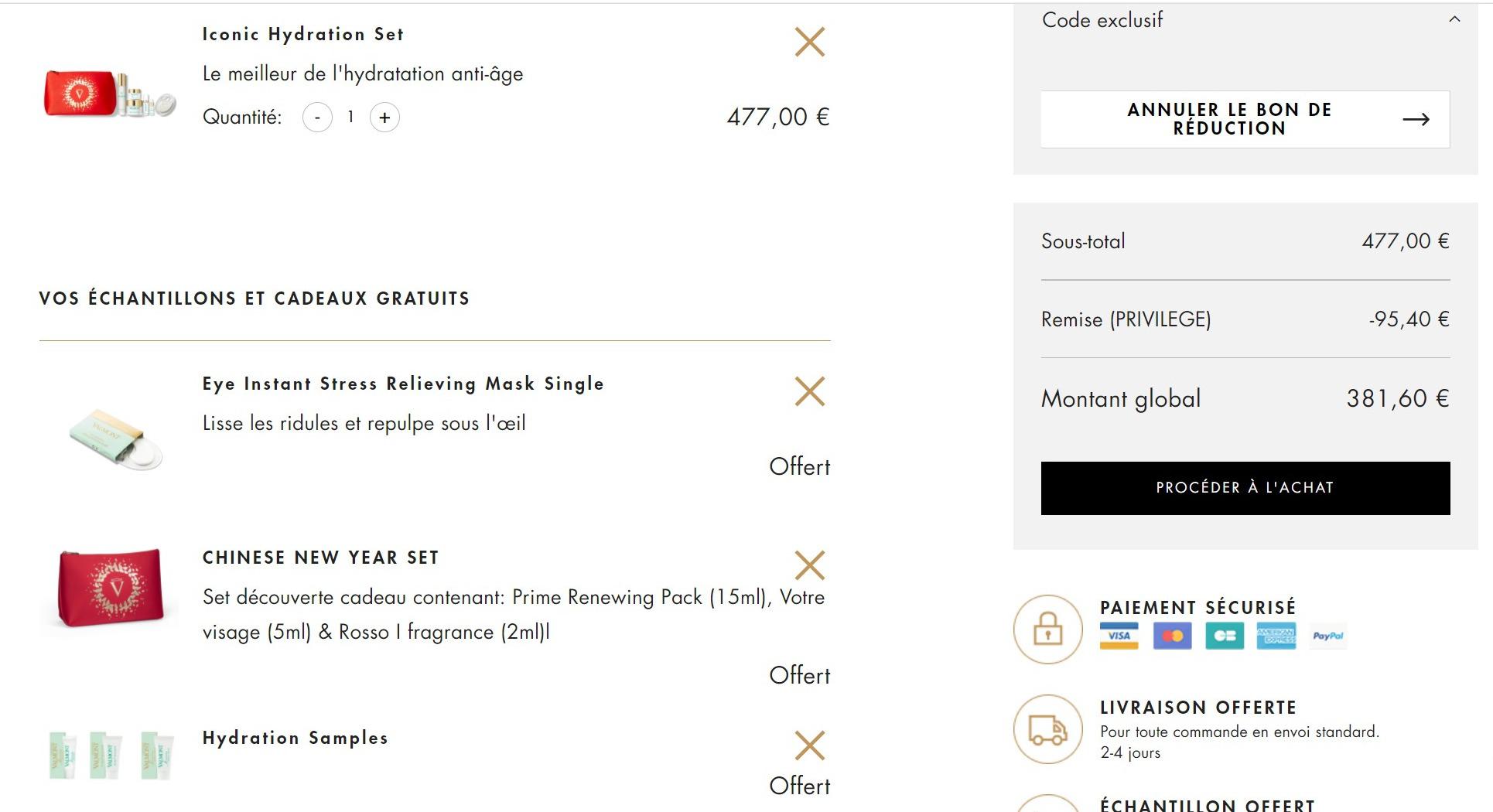This screenshot has width=1493, height=812.
Task: Decrease Iconic Hydration Set quantity
Action: (317, 118)
